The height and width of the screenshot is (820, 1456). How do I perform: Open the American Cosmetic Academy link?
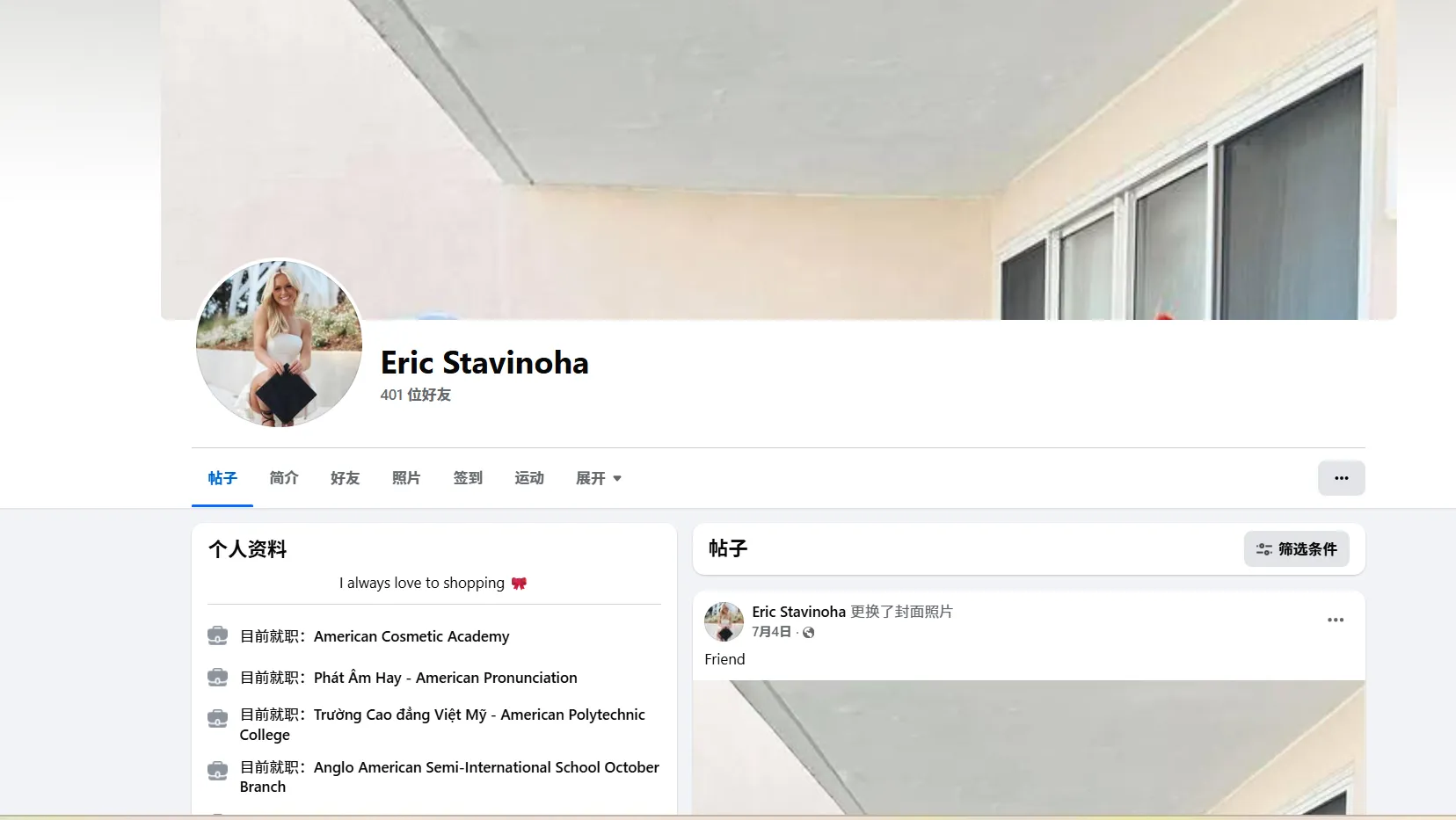tap(411, 636)
